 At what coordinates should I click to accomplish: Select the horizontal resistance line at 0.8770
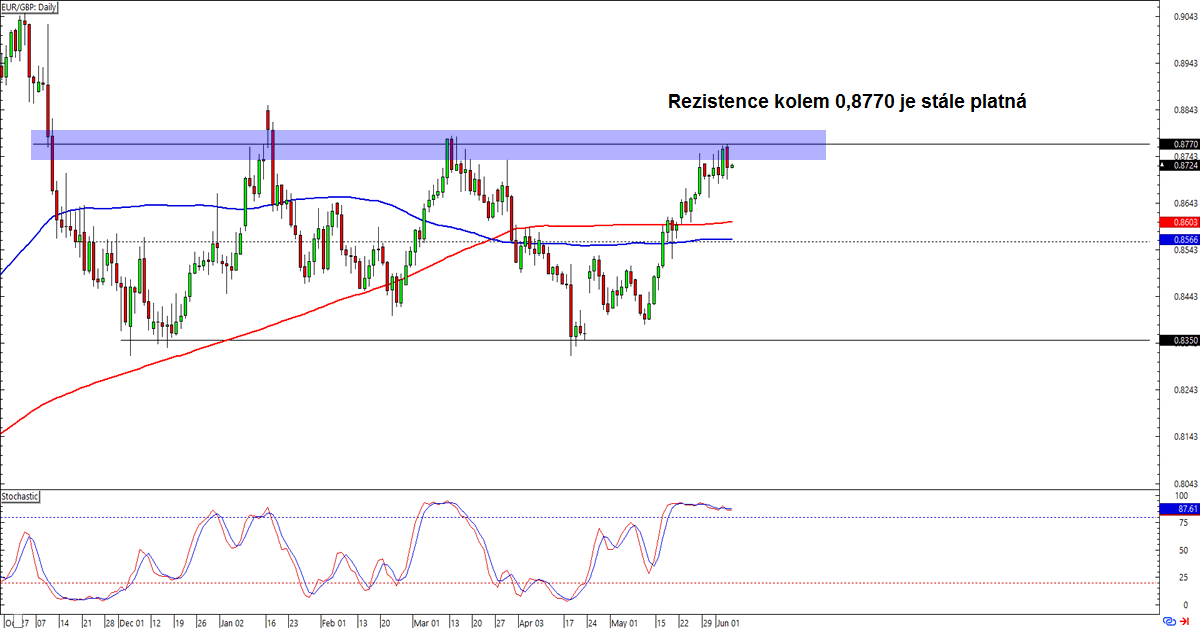pos(950,144)
